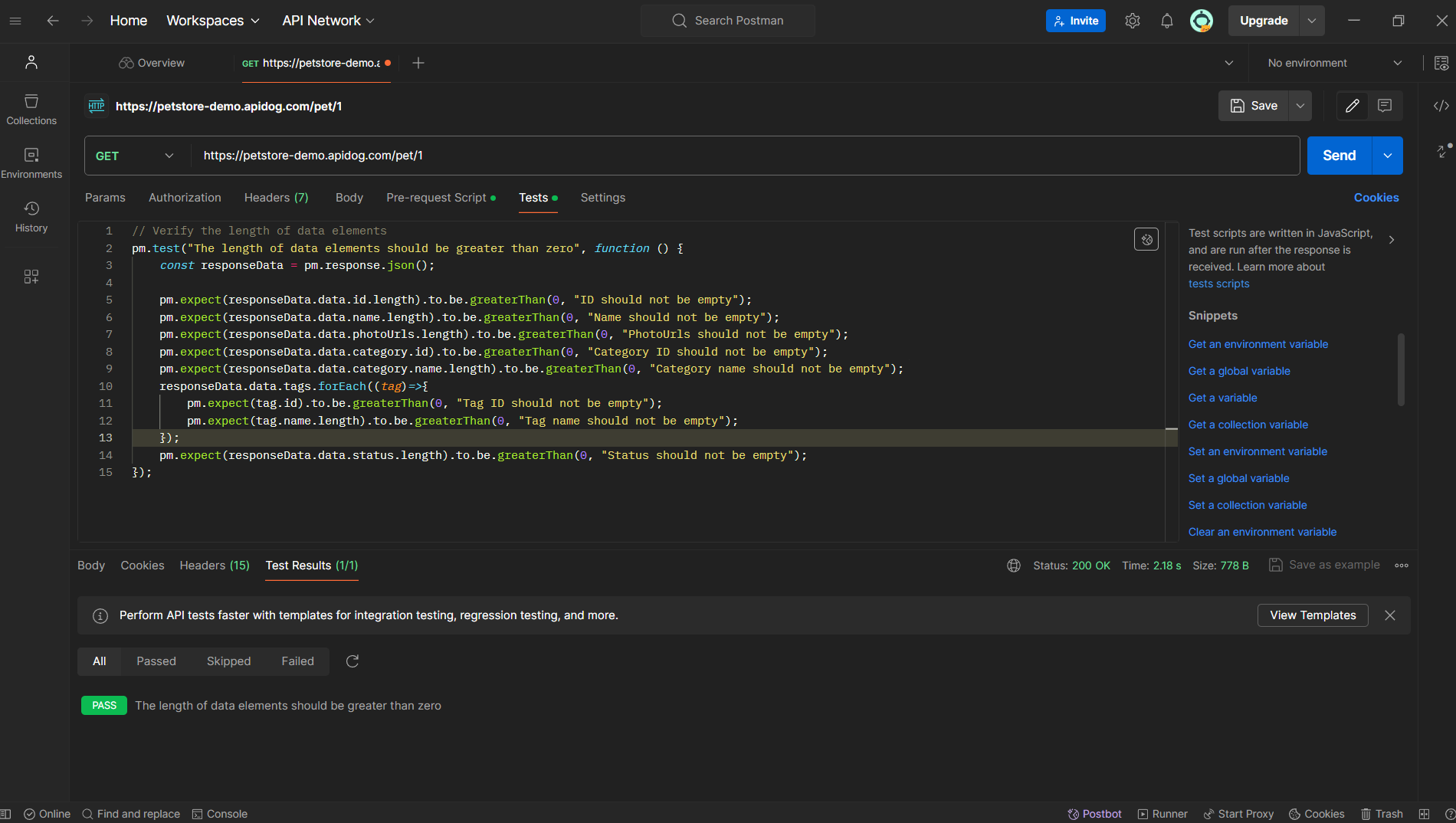Image resolution: width=1456 pixels, height=823 pixels.
Task: Expand the Workspaces dropdown
Action: pos(213,21)
